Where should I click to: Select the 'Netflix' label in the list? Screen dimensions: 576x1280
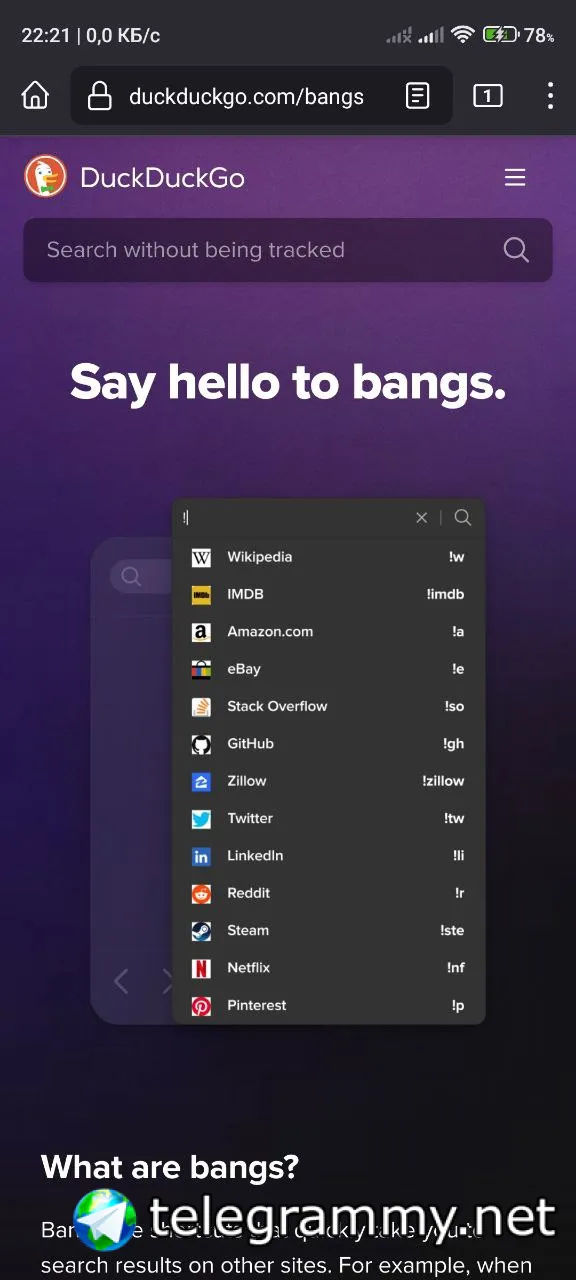click(249, 968)
